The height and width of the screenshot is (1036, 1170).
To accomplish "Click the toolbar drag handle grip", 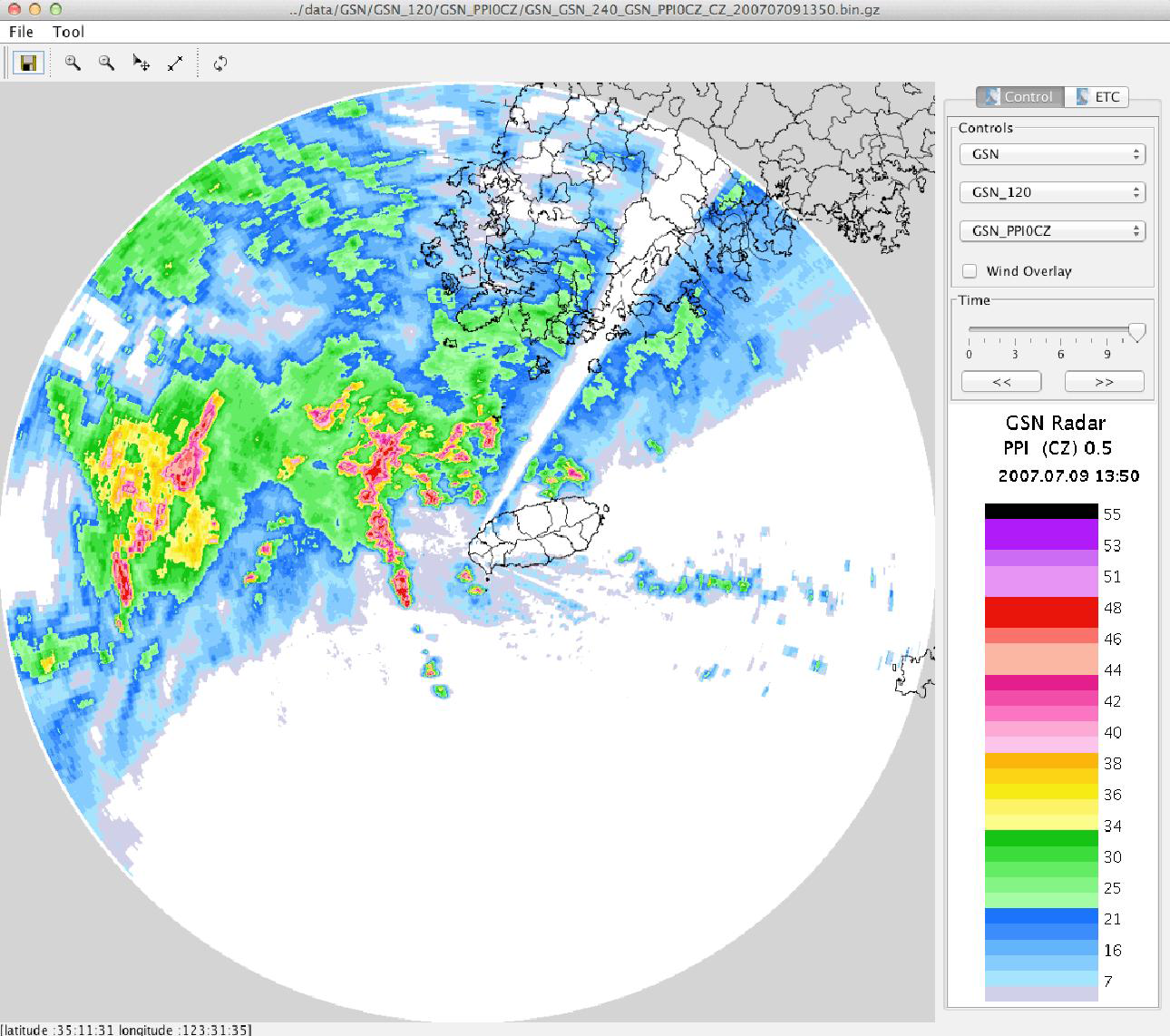I will click(6, 64).
